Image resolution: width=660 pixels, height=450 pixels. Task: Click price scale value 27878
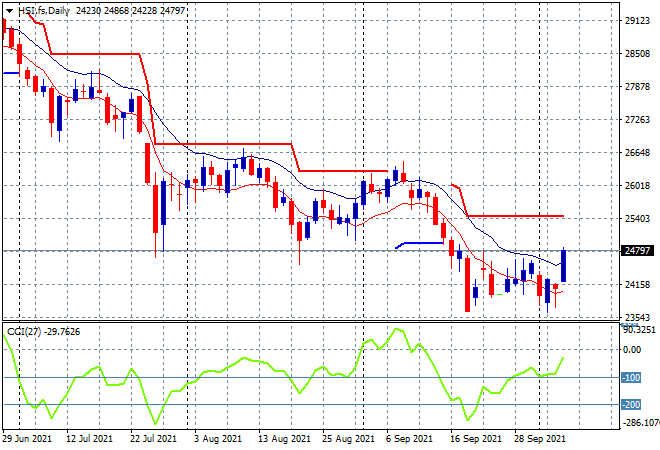tap(637, 87)
